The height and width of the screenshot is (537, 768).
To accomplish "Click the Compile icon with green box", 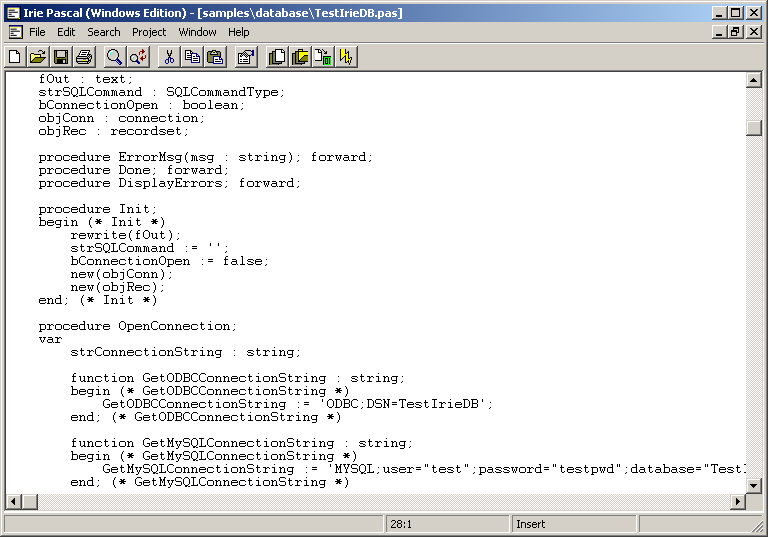I will pyautogui.click(x=323, y=57).
